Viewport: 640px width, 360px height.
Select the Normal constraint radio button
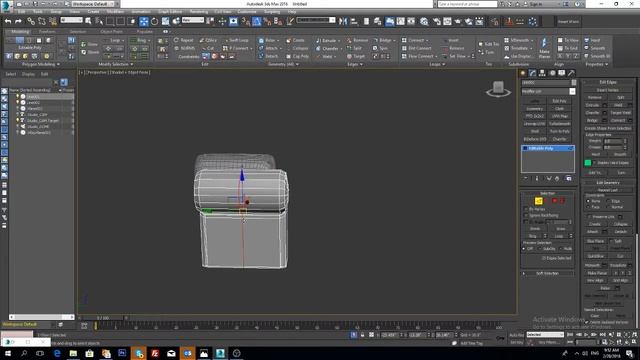click(x=608, y=207)
